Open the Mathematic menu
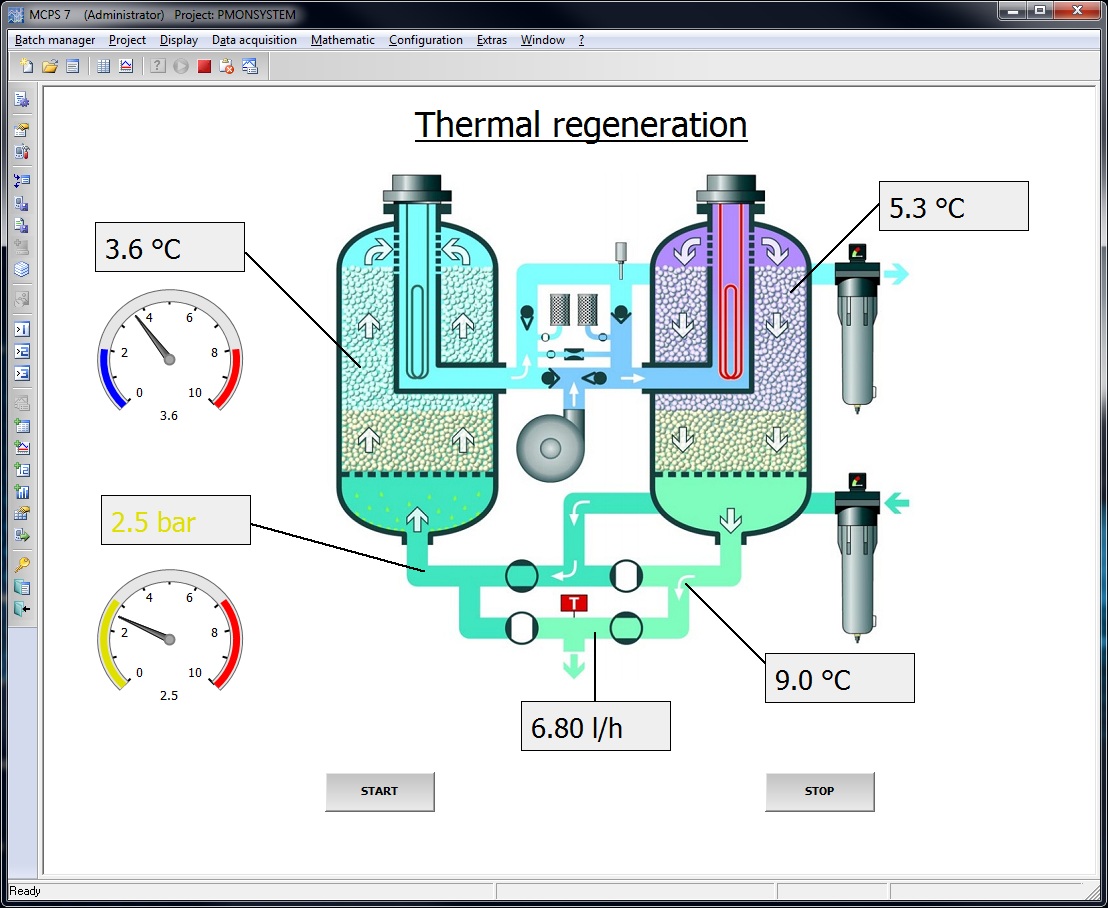This screenshot has width=1108, height=908. [342, 40]
